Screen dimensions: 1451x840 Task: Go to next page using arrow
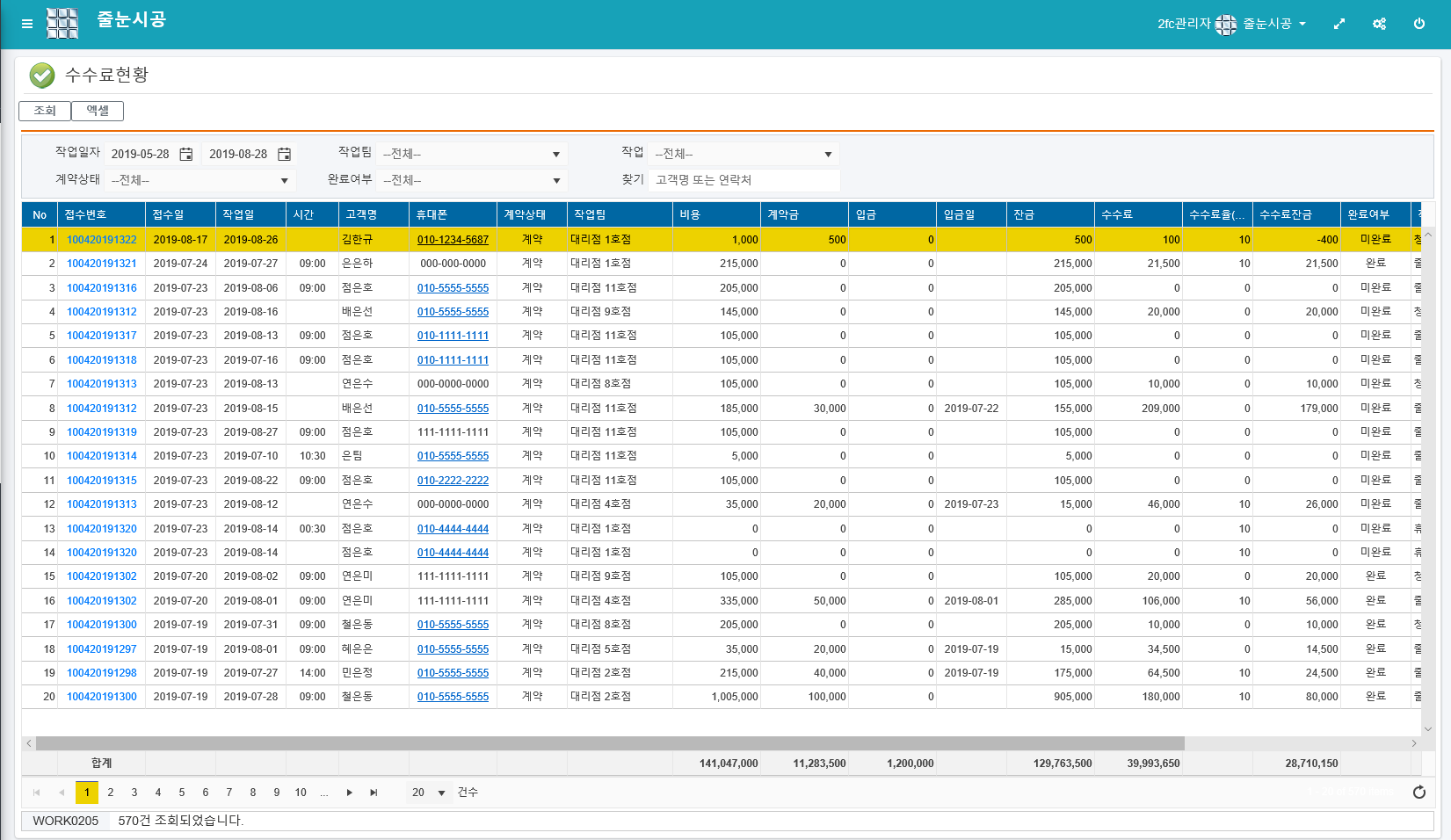pyautogui.click(x=350, y=793)
